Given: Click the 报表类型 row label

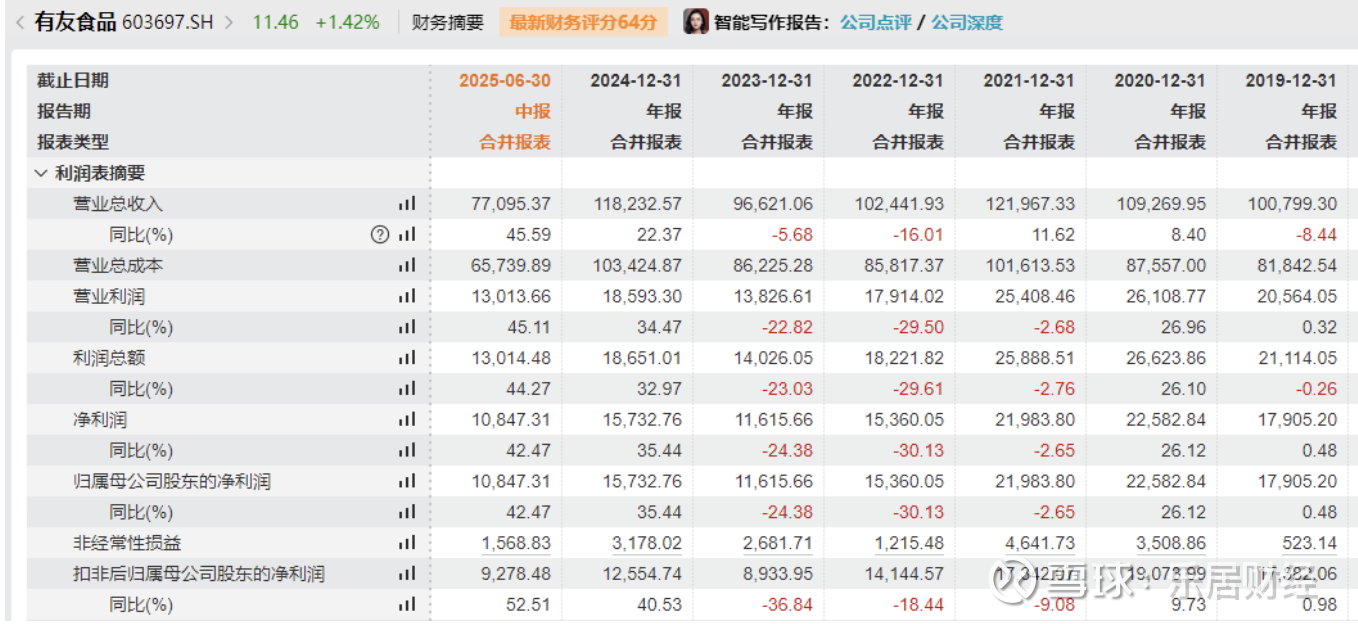Looking at the screenshot, I should tap(73, 142).
